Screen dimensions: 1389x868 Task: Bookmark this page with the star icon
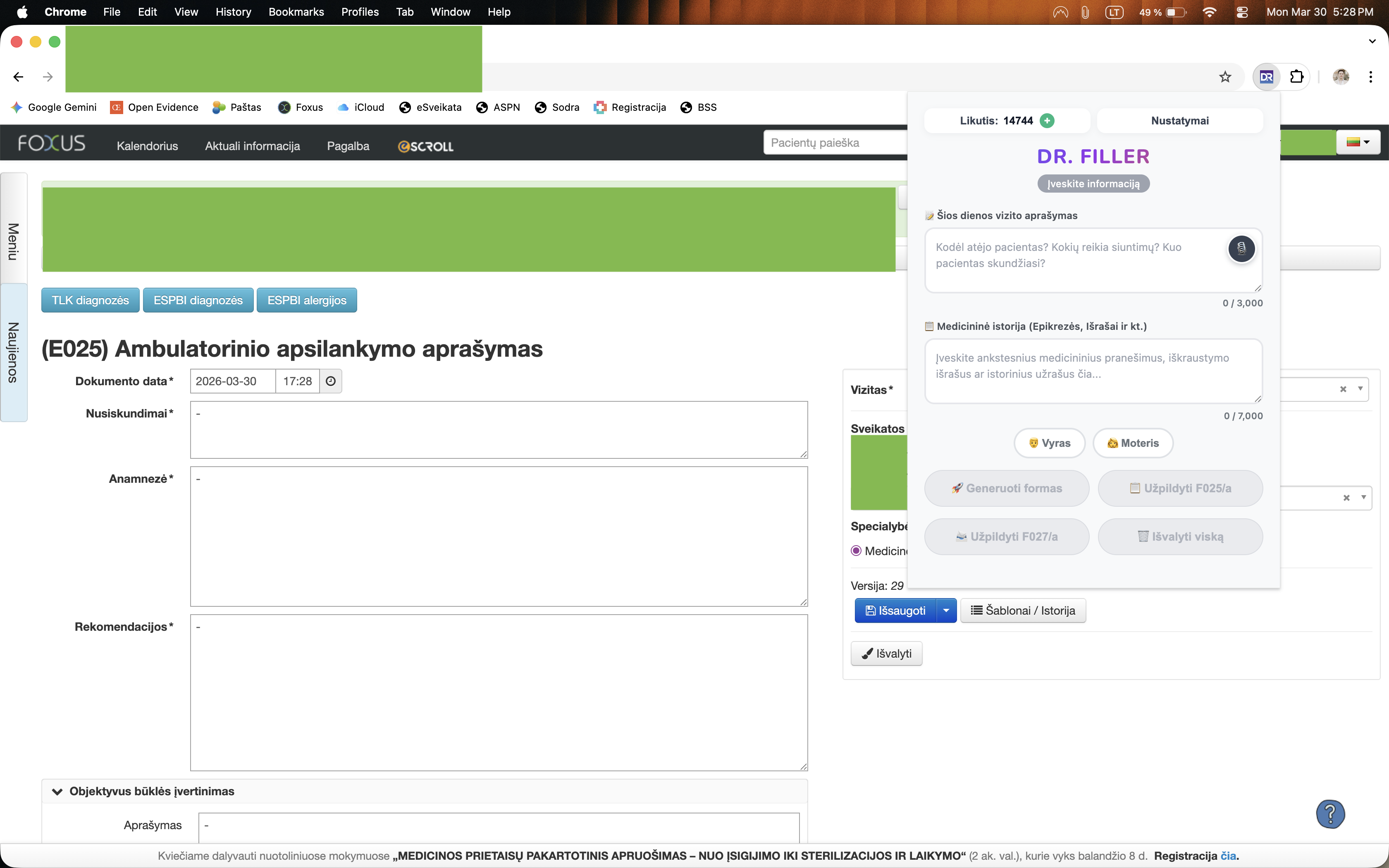[x=1225, y=77]
